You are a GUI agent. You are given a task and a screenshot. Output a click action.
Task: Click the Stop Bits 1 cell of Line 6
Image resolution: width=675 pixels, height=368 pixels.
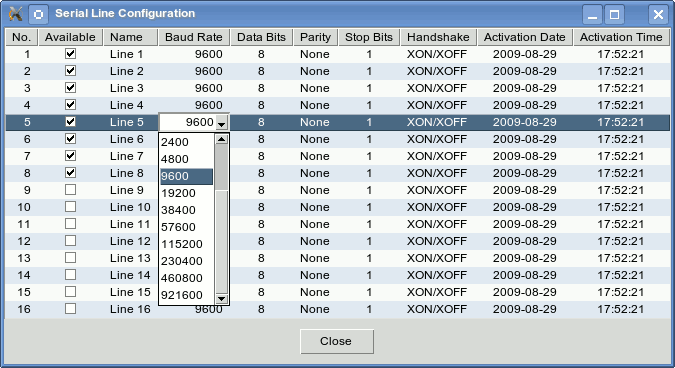click(x=369, y=139)
